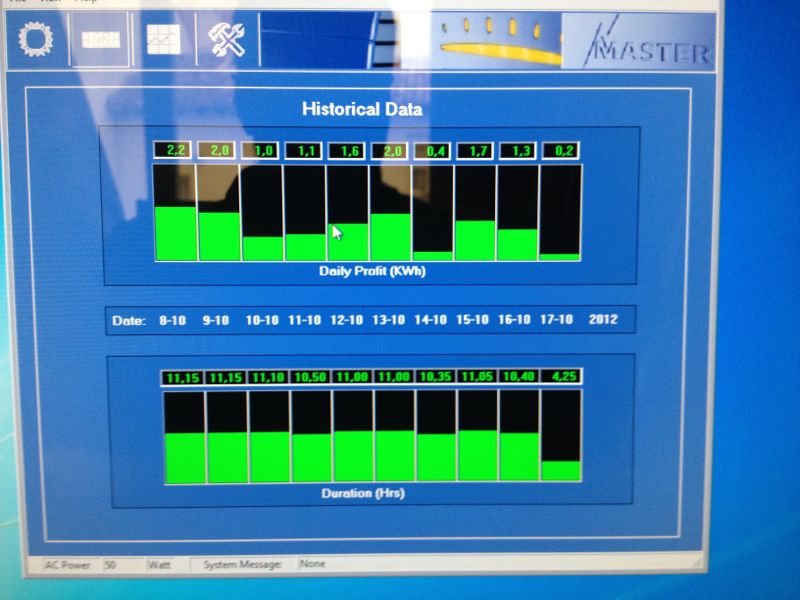Select the 14-10 date label
The image size is (800, 600).
point(430,320)
